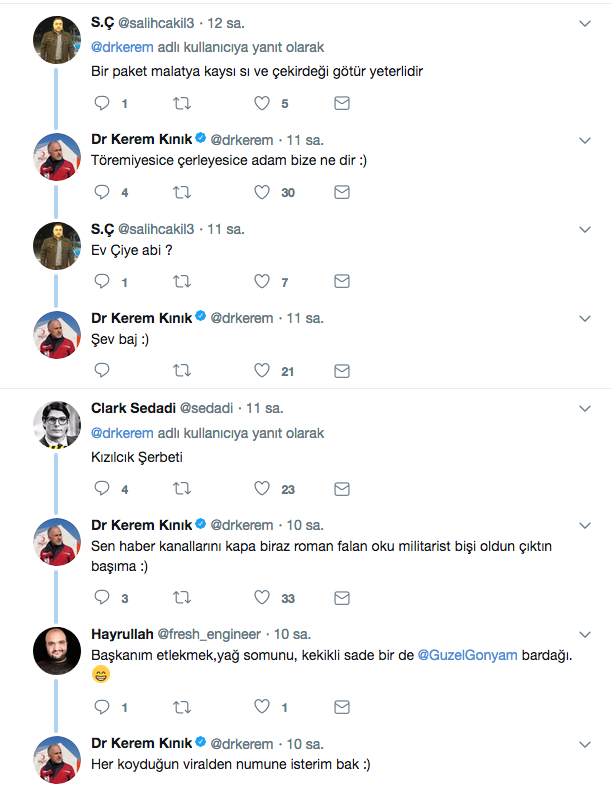Reply to the Malatya kayısı tweet

tap(101, 103)
